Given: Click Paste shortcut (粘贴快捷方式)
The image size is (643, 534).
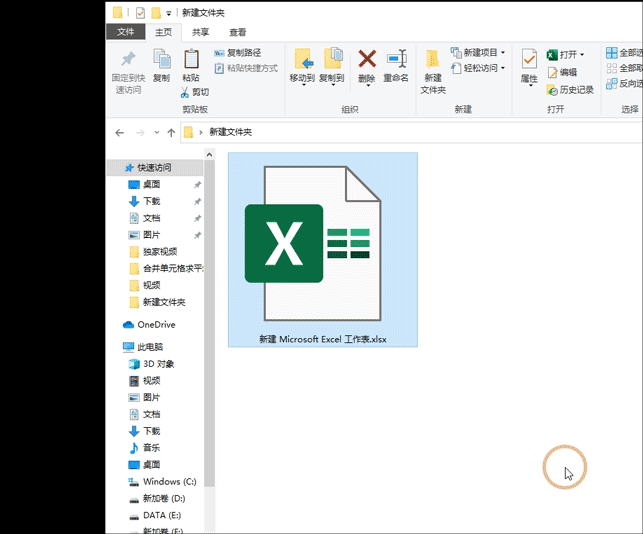Looking at the screenshot, I should (246, 68).
